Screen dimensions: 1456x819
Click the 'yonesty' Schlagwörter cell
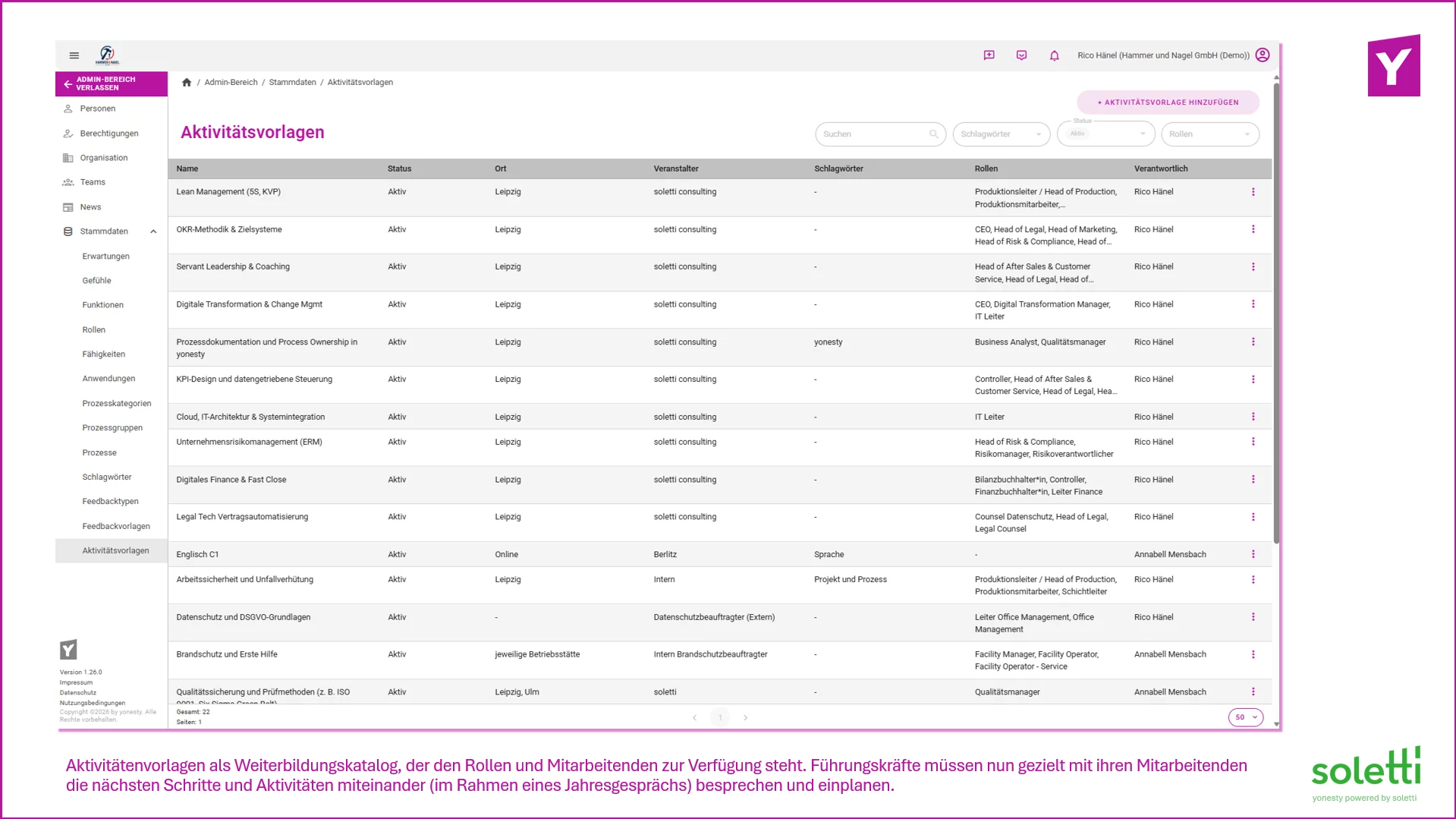(828, 342)
